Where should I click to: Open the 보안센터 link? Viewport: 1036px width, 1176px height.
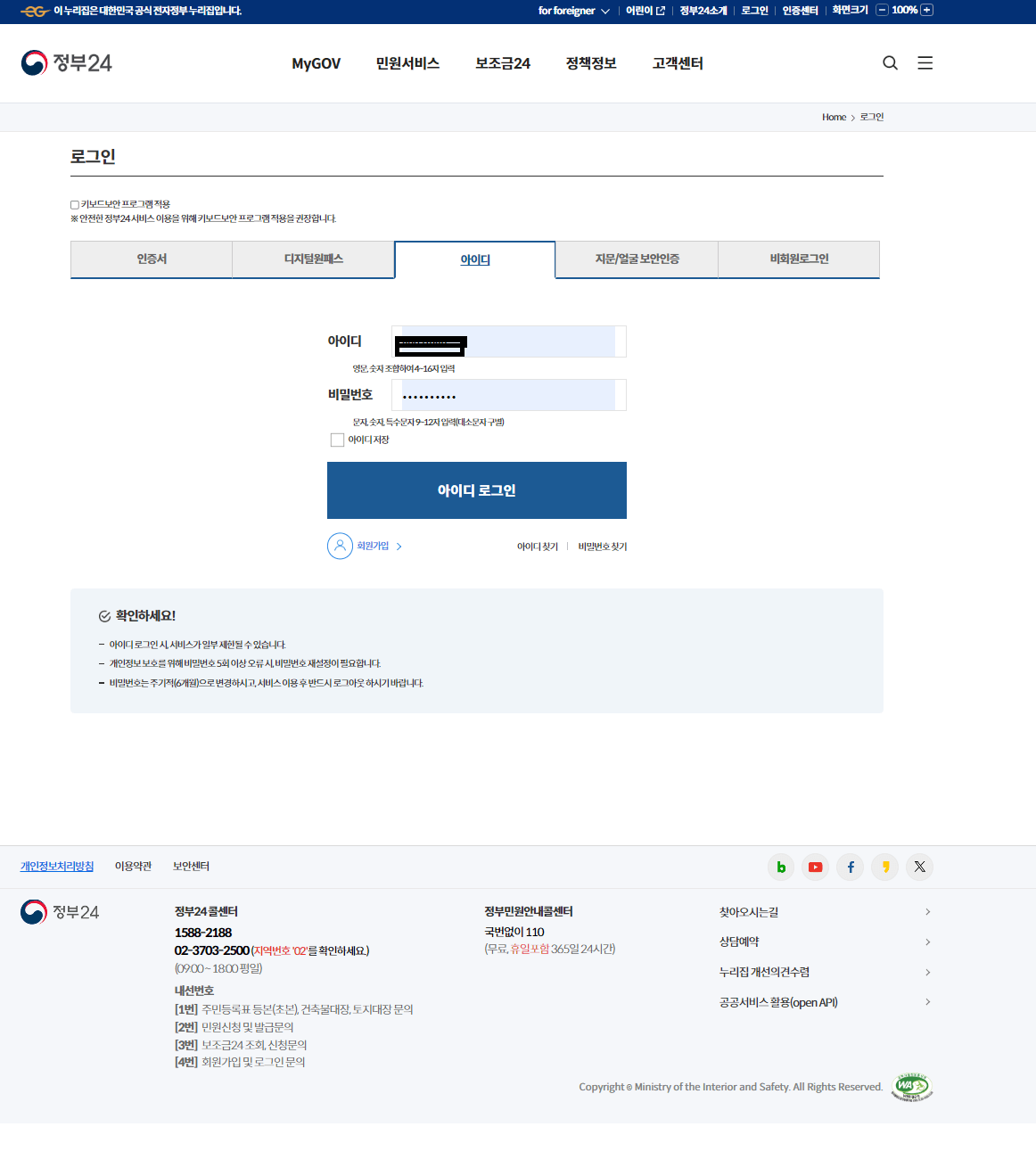[x=191, y=867]
